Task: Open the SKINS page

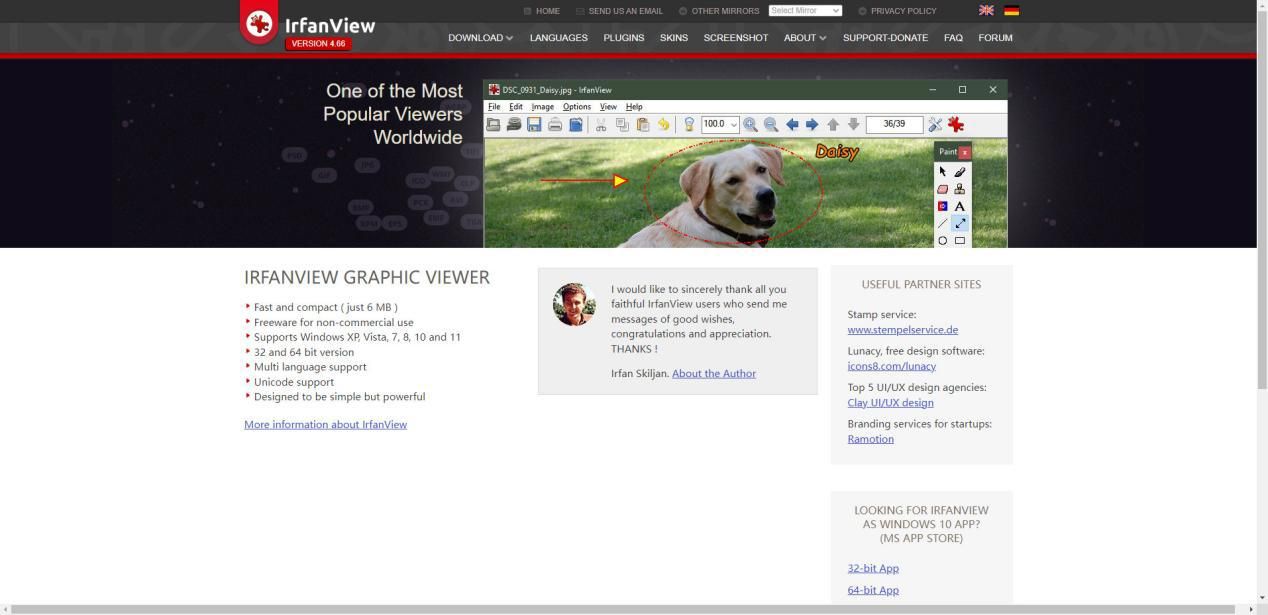Action: pos(674,38)
